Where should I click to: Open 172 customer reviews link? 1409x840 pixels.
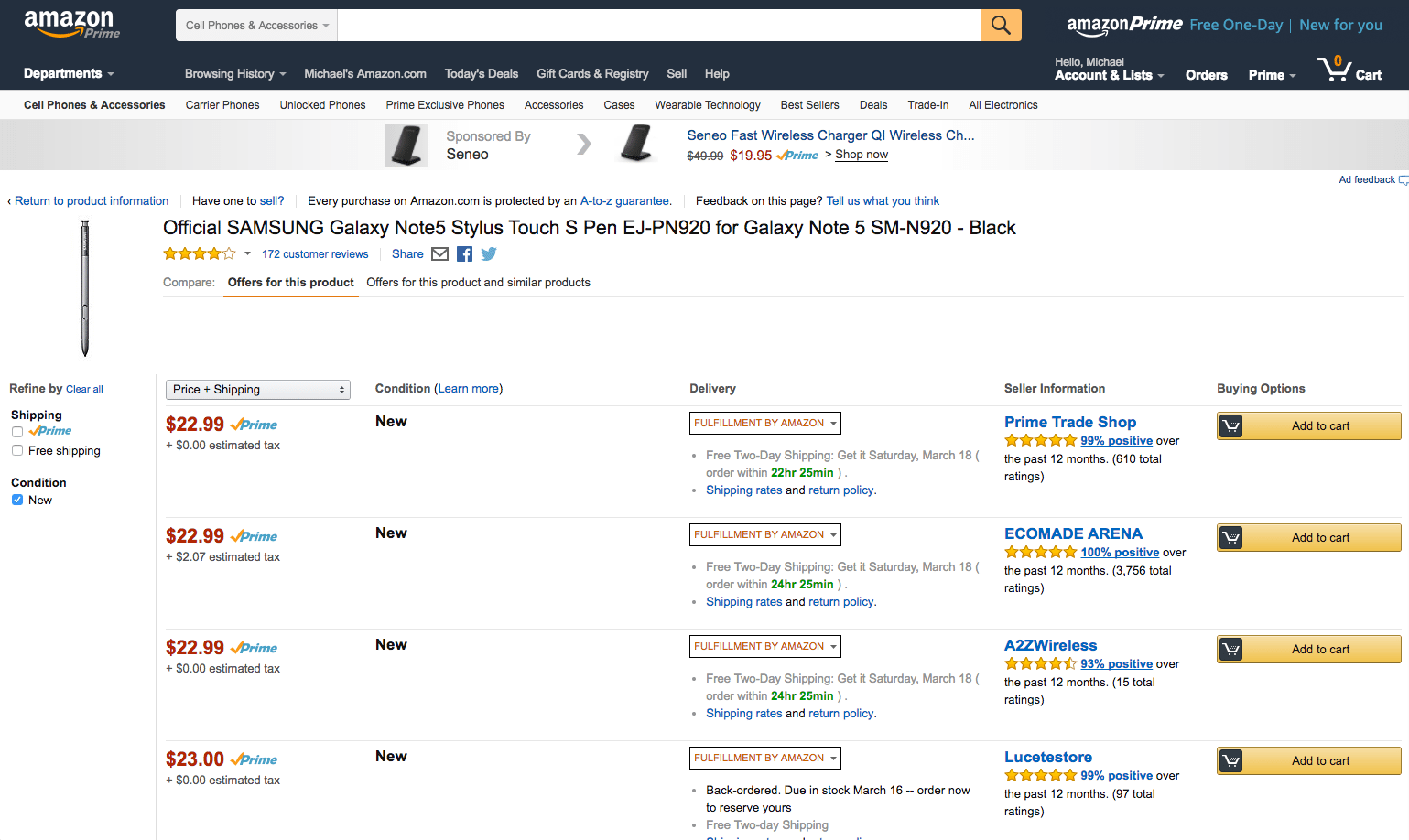pos(315,254)
